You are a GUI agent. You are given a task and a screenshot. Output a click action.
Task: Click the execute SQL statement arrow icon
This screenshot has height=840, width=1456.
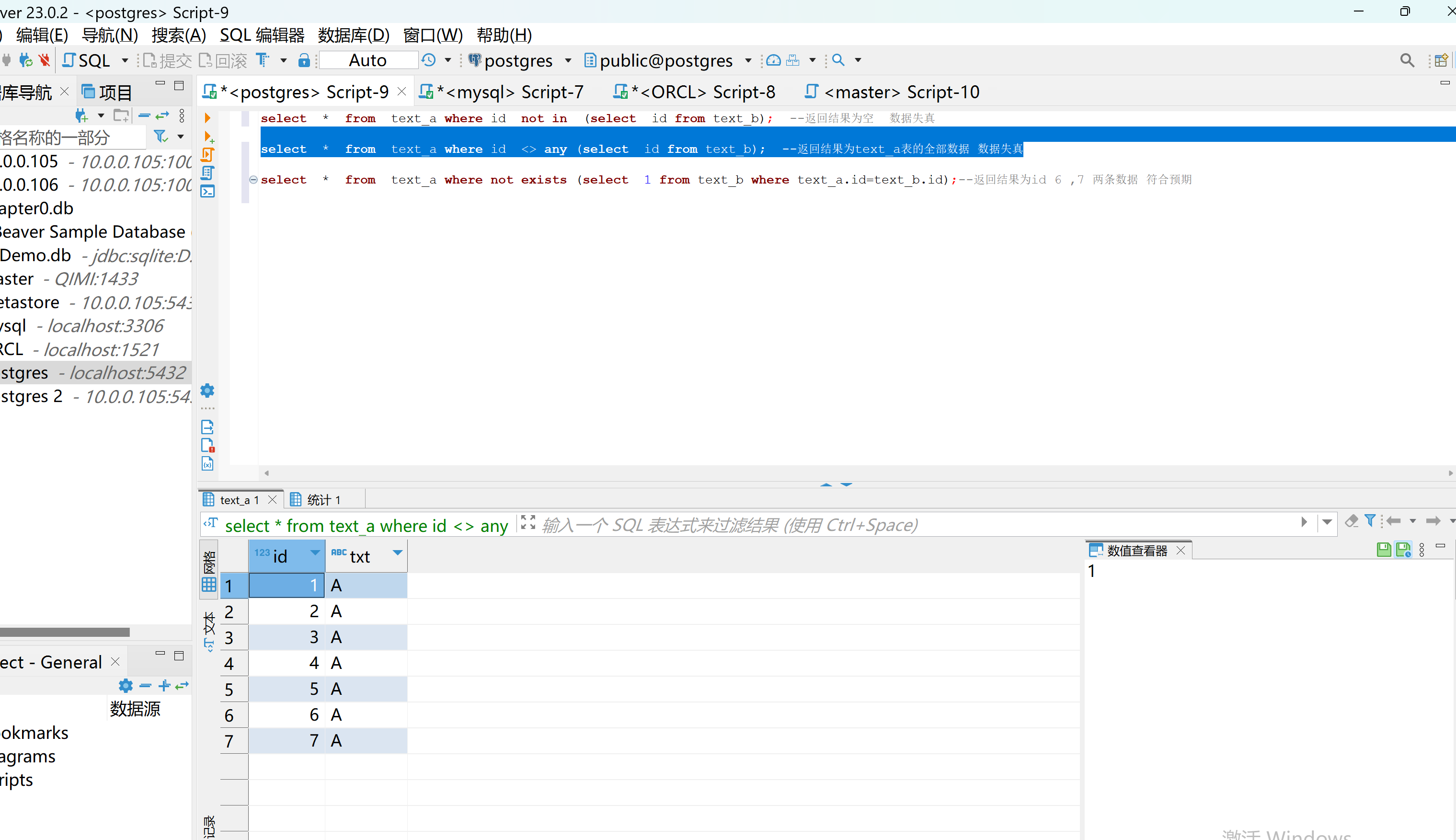[207, 118]
